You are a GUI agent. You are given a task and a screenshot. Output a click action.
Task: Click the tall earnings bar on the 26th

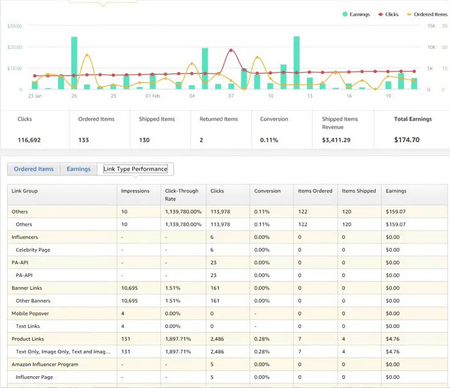[x=74, y=63]
